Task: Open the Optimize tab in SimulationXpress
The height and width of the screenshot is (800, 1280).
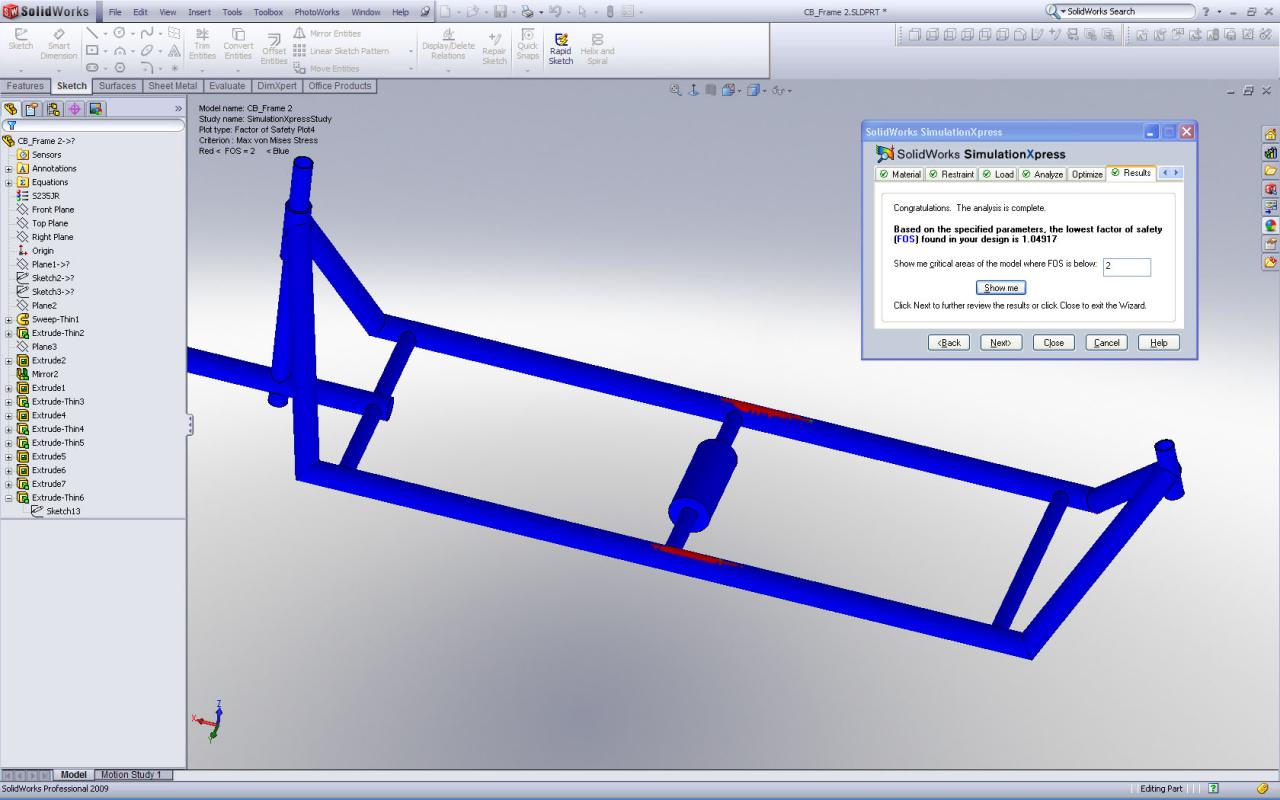Action: point(1087,174)
